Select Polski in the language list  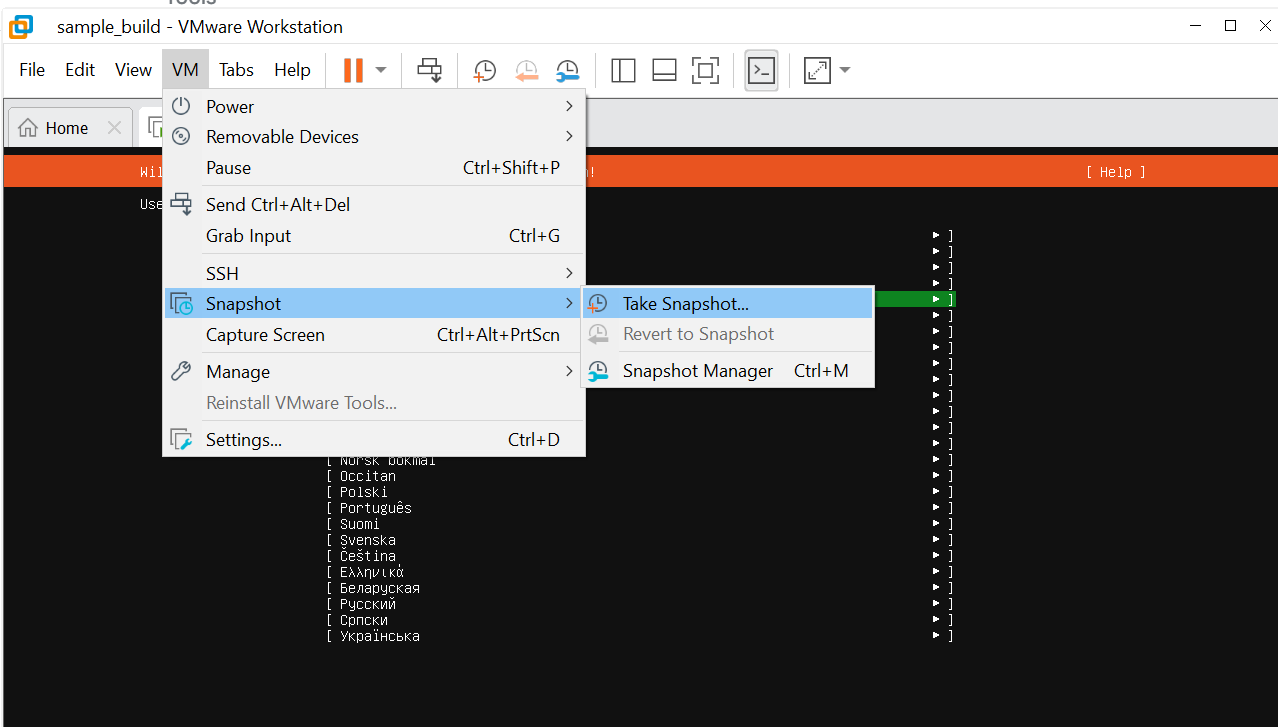[x=363, y=492]
